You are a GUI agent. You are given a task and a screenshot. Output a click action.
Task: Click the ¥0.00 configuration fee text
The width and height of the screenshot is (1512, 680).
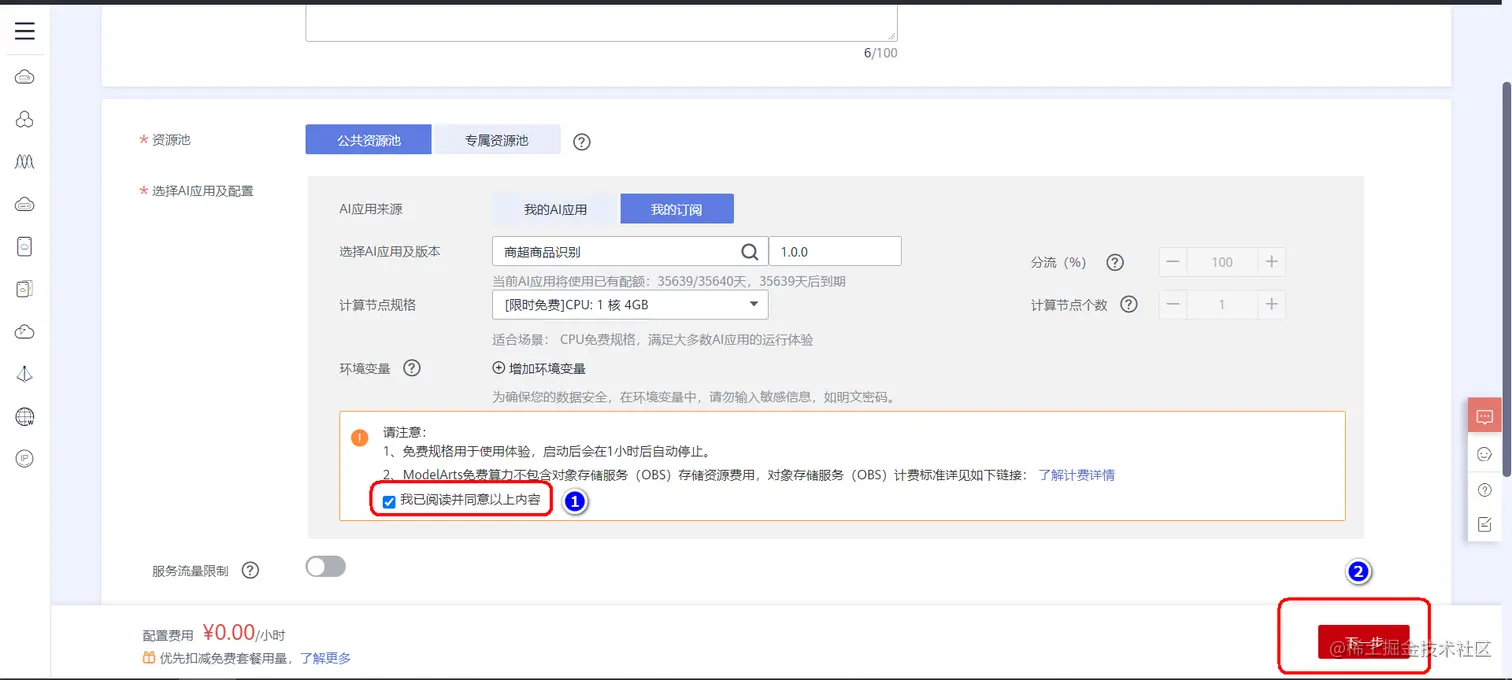pos(229,632)
